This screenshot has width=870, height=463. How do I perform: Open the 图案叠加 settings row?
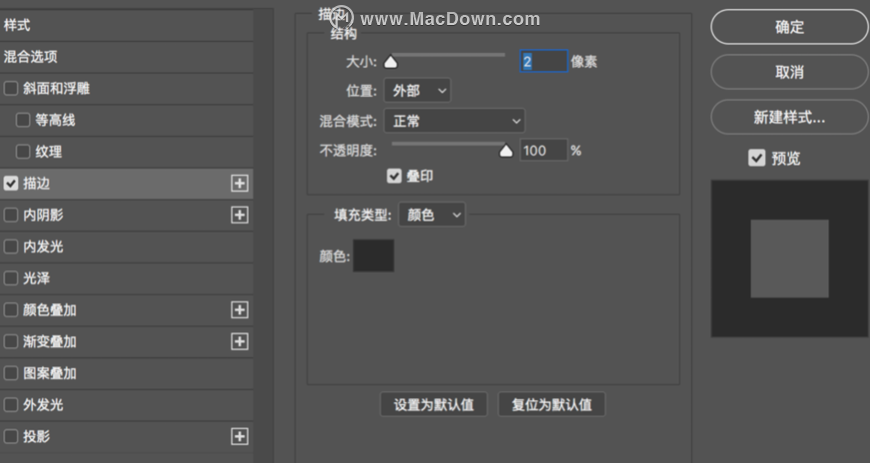click(127, 373)
